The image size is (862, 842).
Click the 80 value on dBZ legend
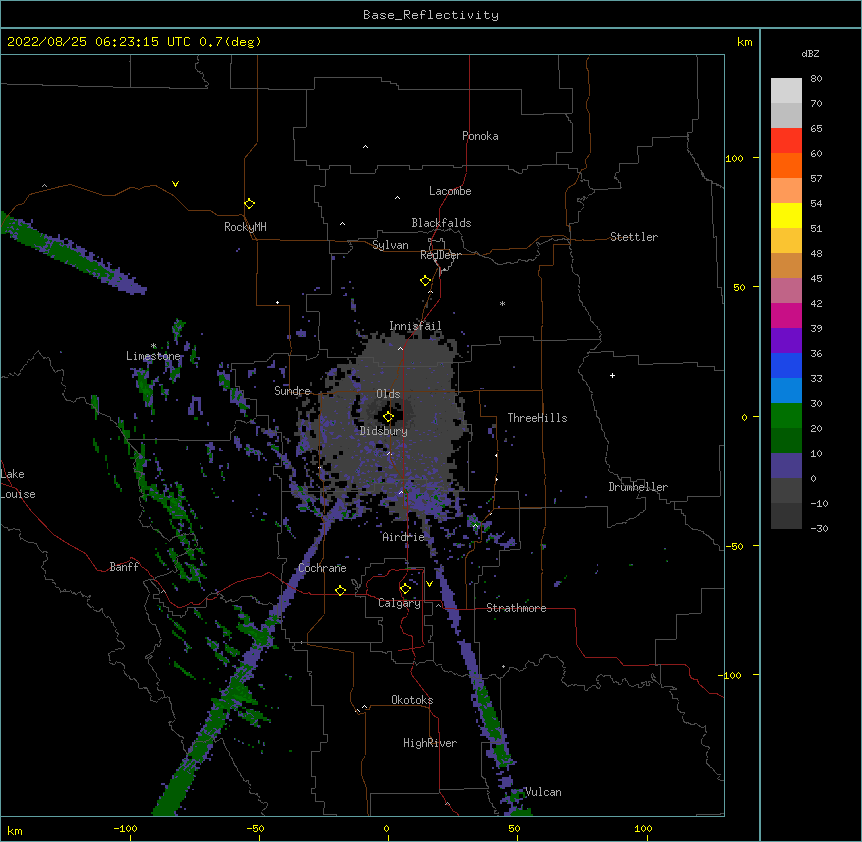click(816, 79)
